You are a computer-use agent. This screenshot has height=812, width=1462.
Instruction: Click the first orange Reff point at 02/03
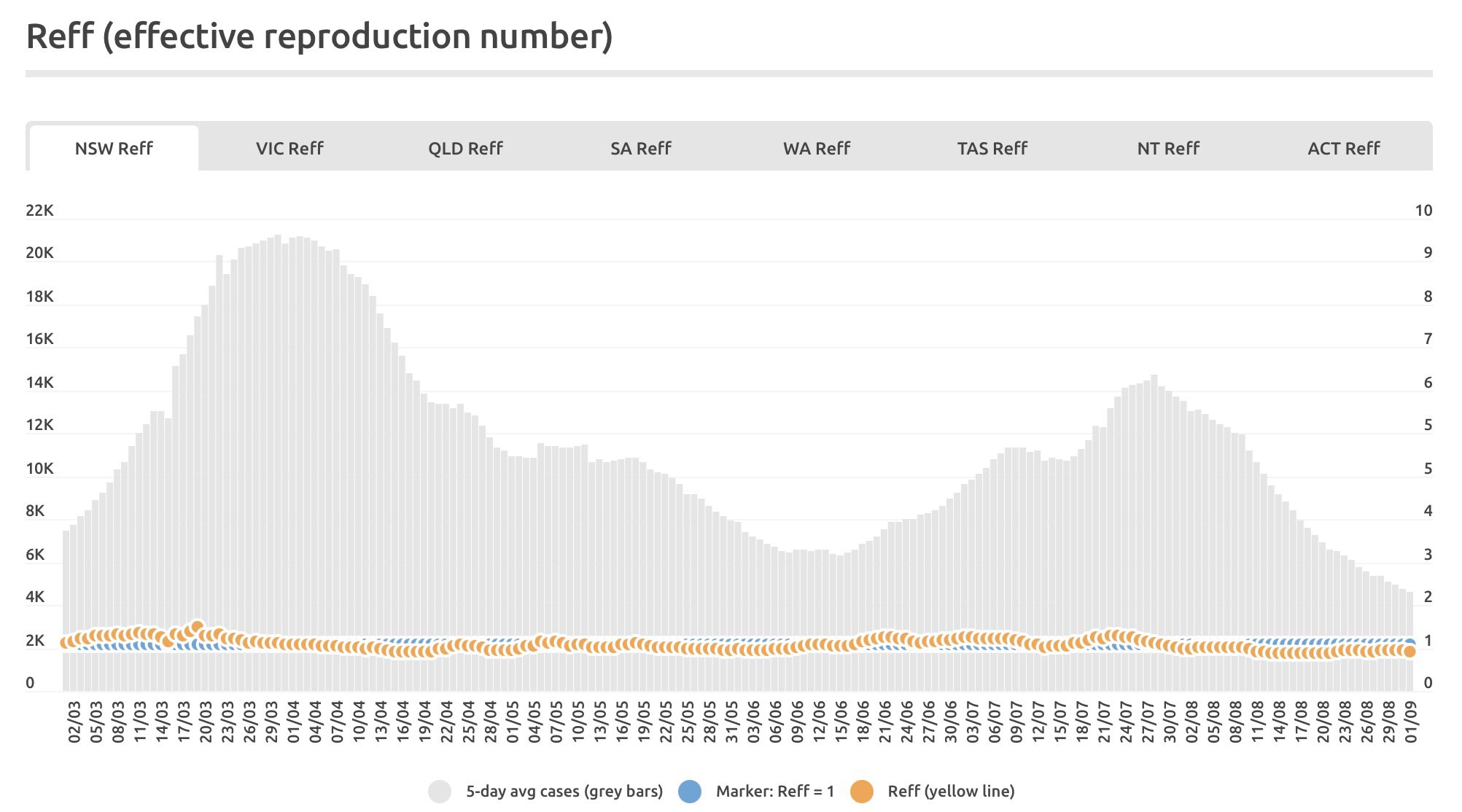pos(66,643)
